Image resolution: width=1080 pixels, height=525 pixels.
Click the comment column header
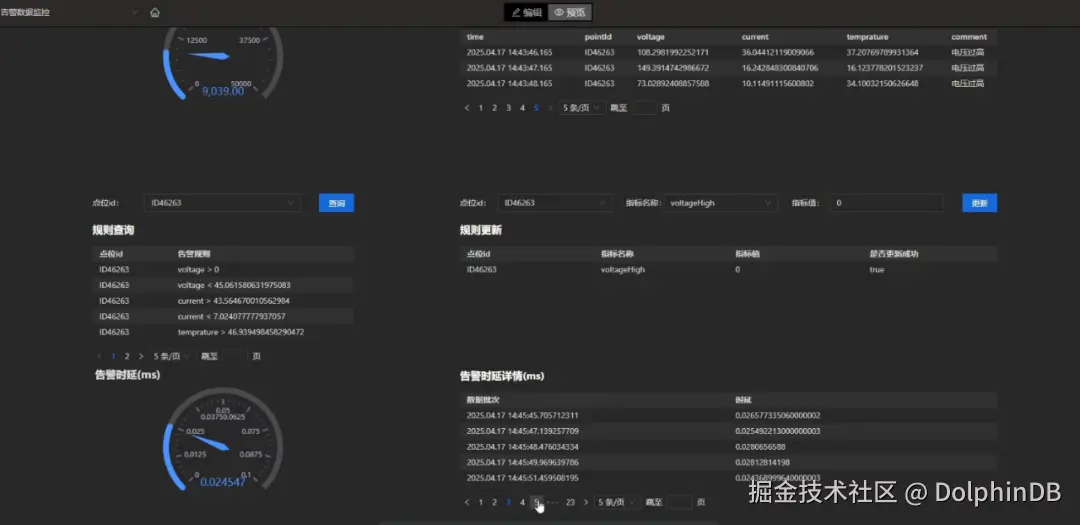point(968,37)
